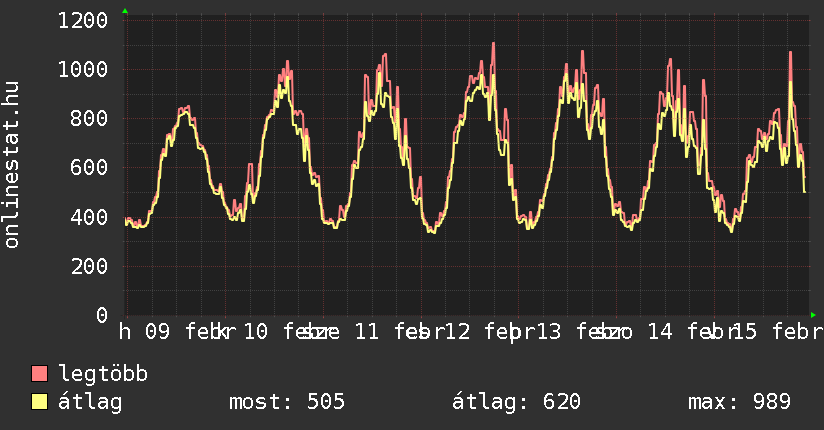
Task: Click the 'most: 505' current value
Action: (287, 403)
